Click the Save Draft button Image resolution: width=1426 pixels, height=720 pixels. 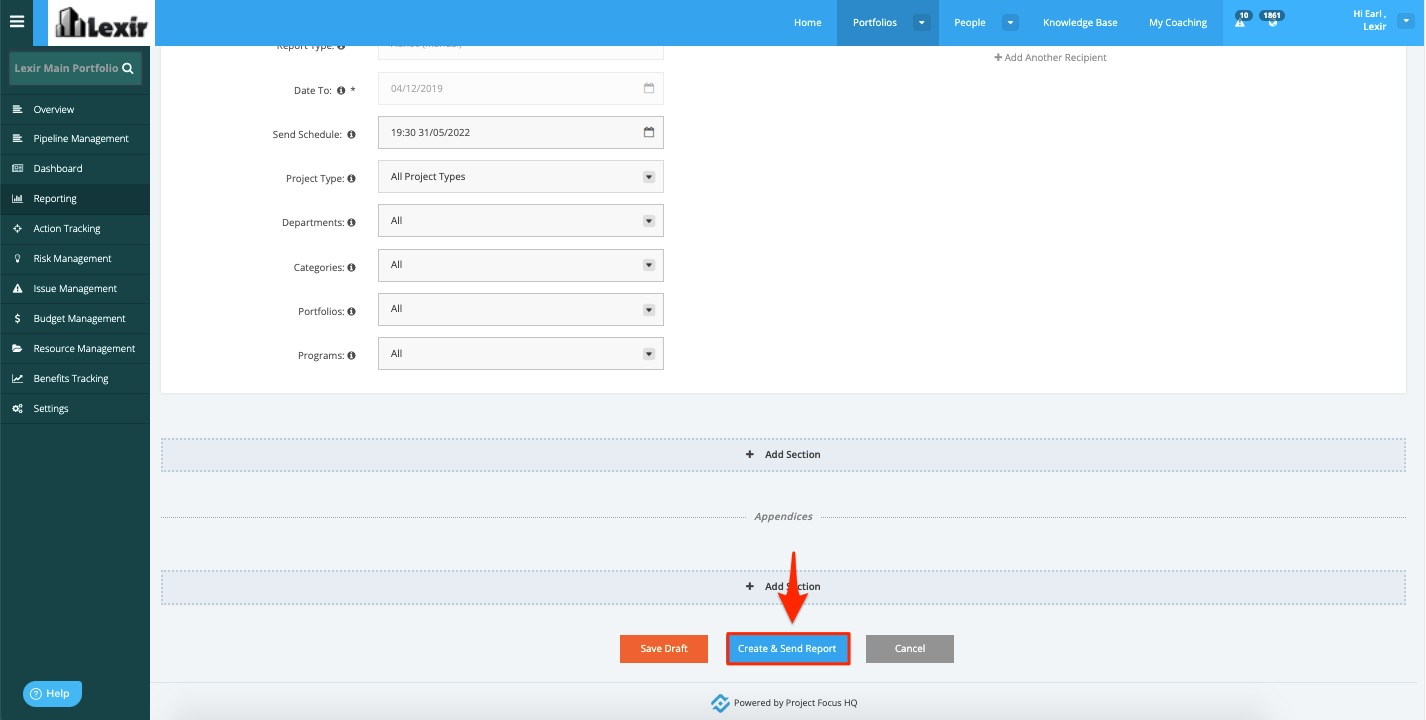point(664,649)
